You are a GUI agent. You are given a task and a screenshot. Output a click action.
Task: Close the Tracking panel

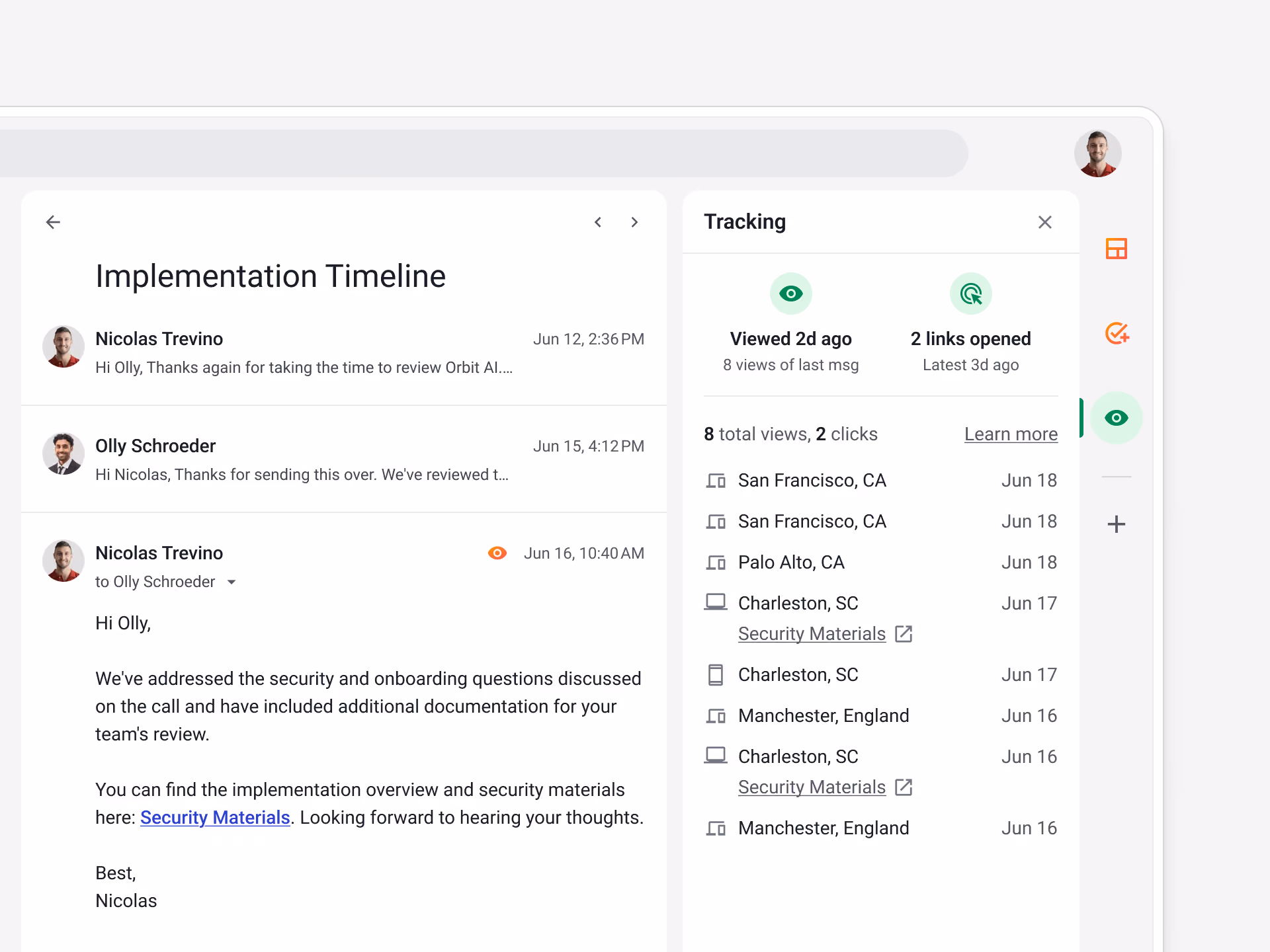pyautogui.click(x=1045, y=222)
